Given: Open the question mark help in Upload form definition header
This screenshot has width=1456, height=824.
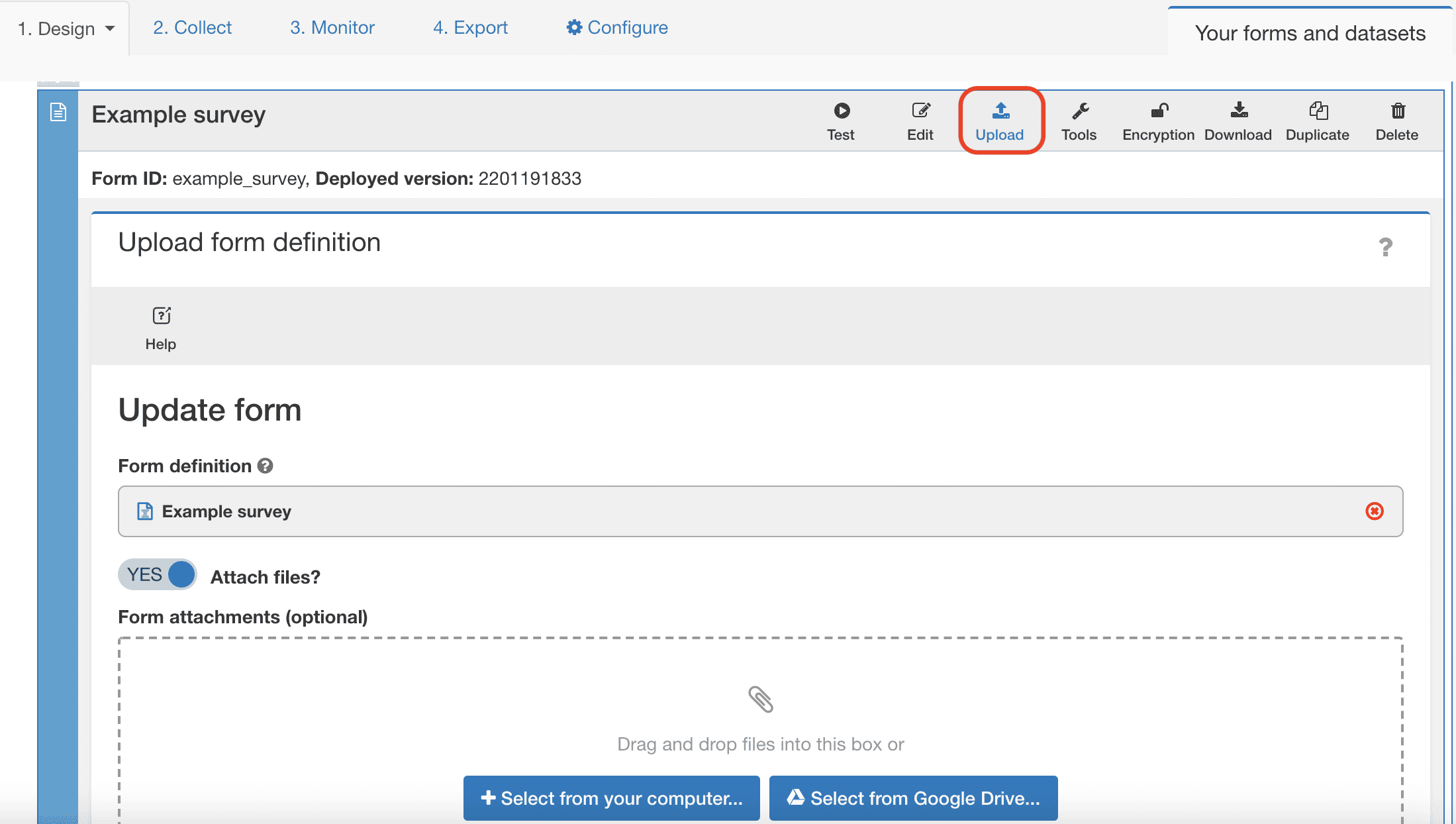Looking at the screenshot, I should click(1385, 247).
